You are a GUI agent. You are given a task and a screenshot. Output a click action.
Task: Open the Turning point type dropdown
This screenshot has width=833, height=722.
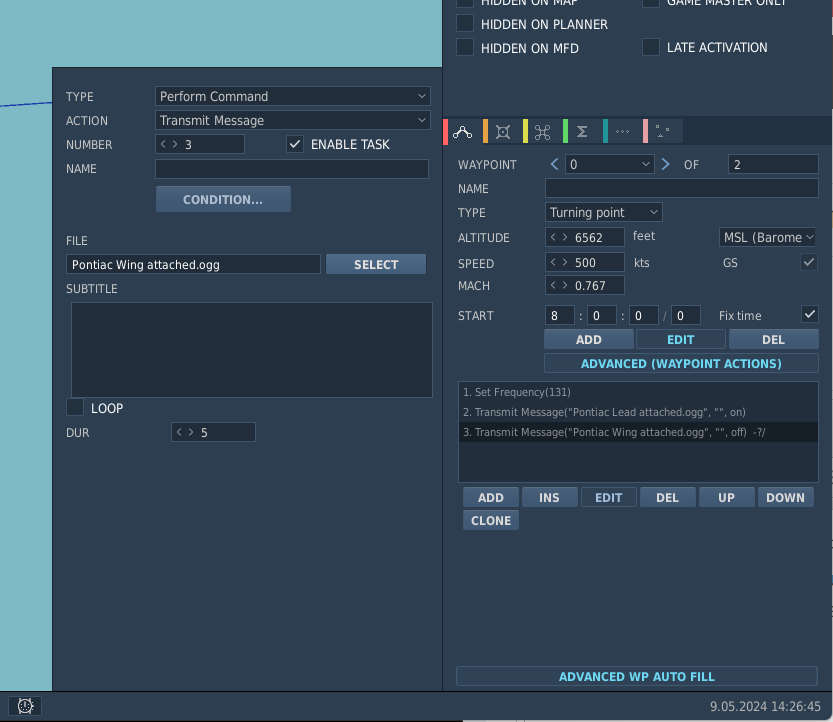(x=604, y=213)
